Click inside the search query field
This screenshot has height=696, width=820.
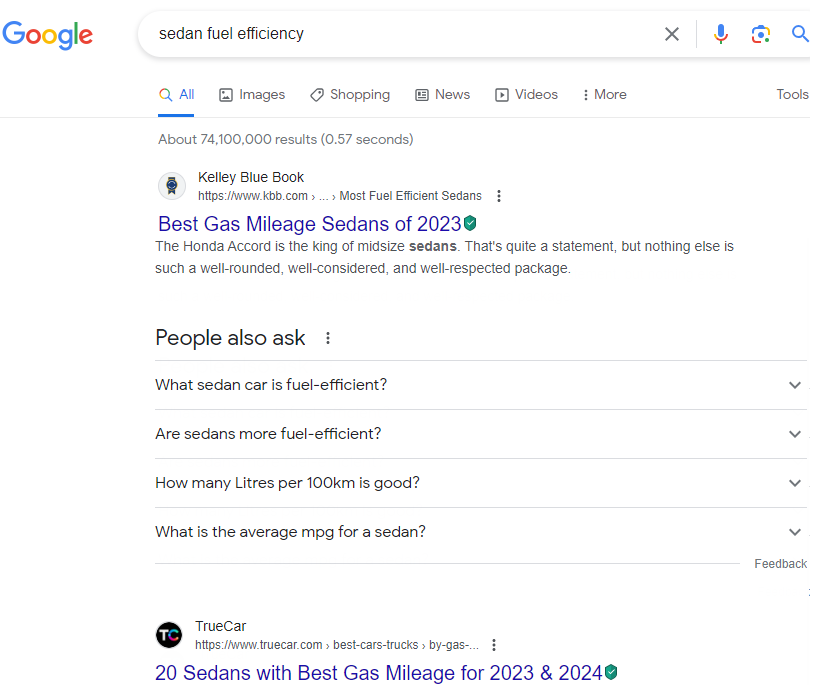coord(403,34)
